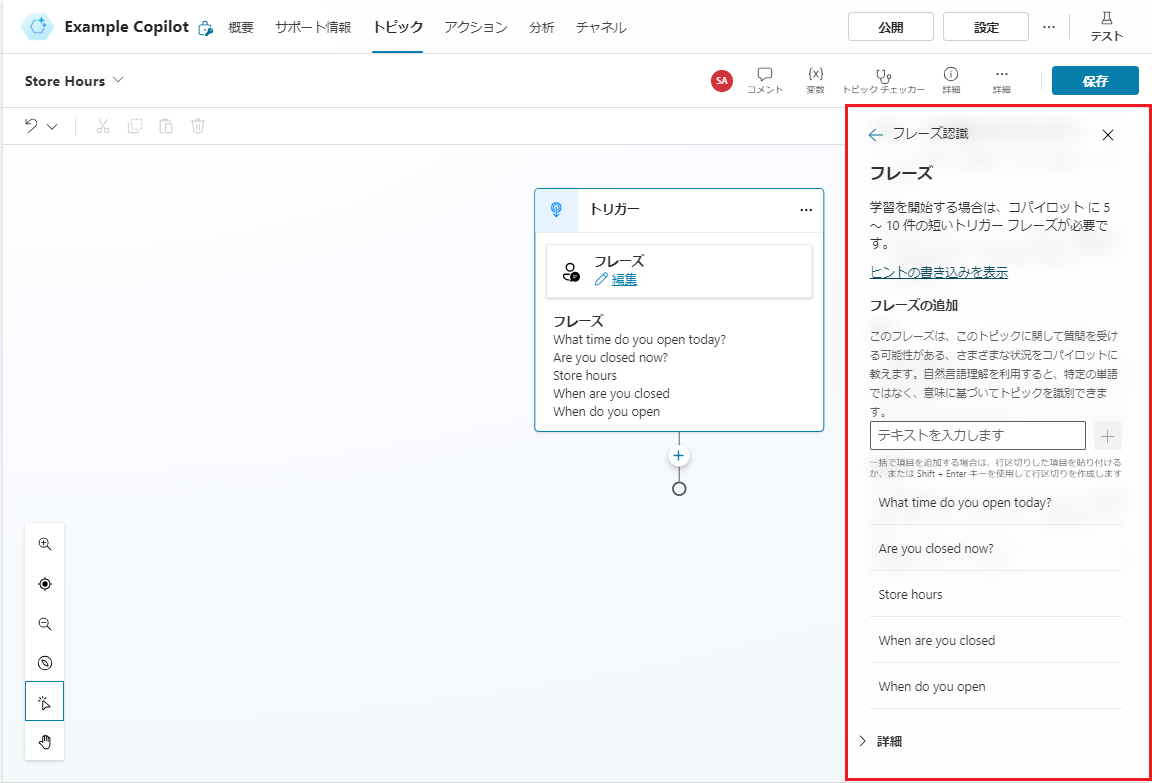Select the トピック tab
This screenshot has height=783, width=1152.
pyautogui.click(x=397, y=27)
